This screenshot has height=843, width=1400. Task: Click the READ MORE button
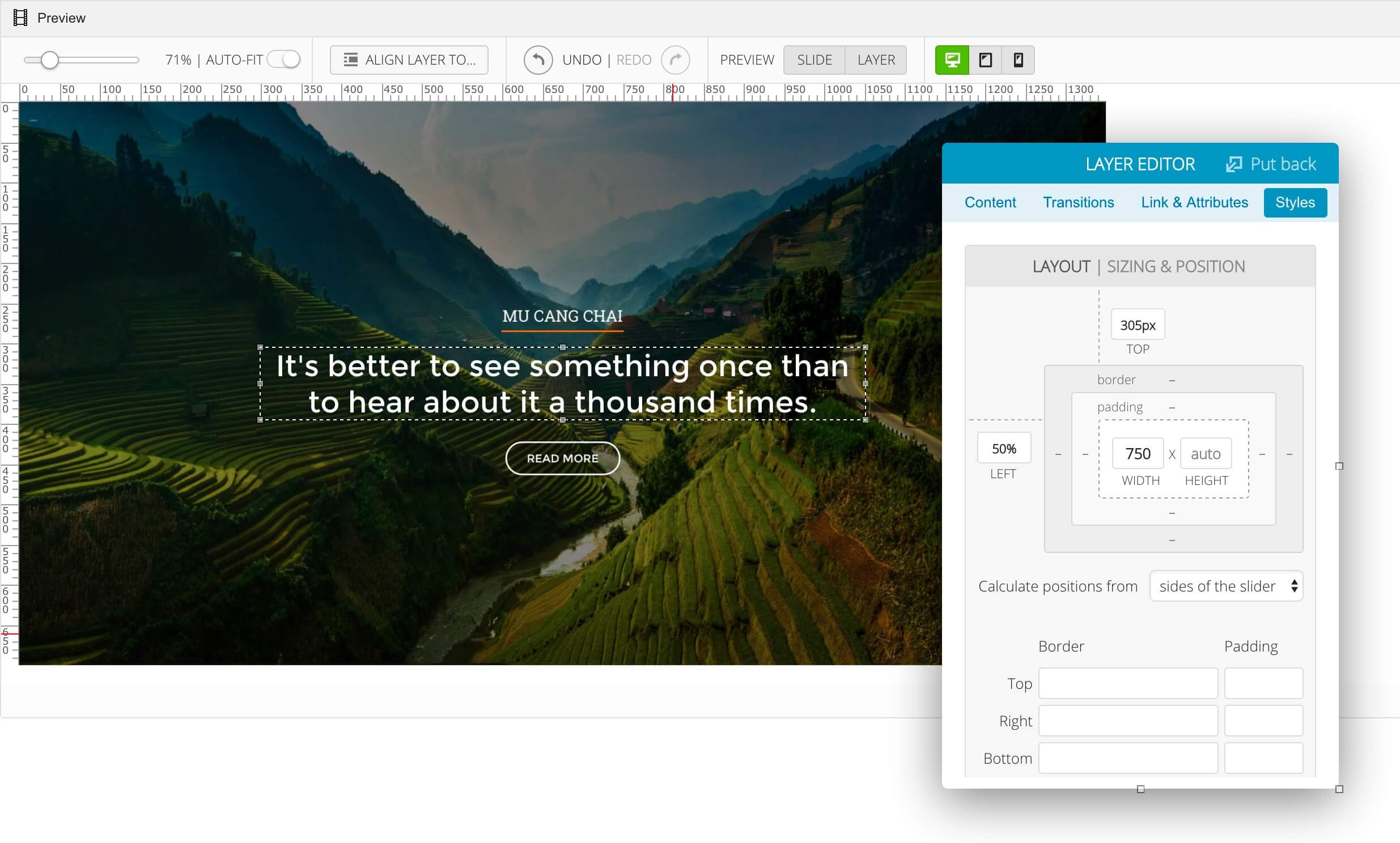(x=562, y=458)
